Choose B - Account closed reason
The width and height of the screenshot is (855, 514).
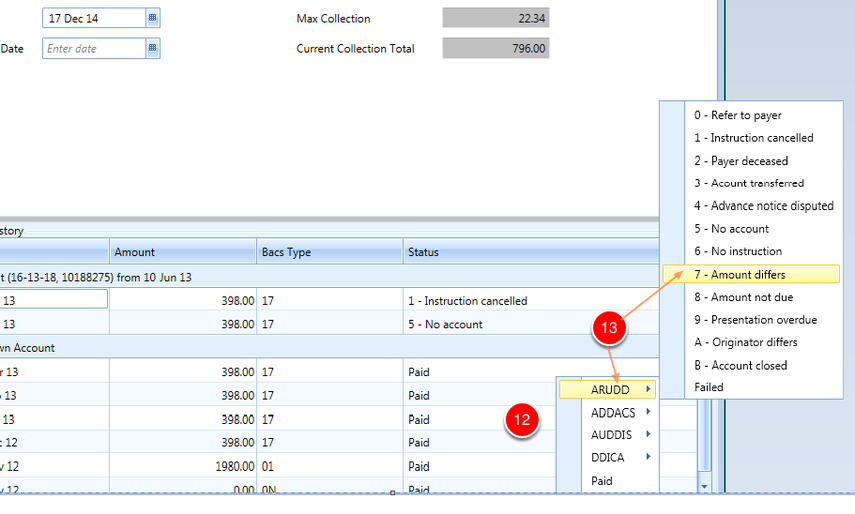[x=740, y=365]
